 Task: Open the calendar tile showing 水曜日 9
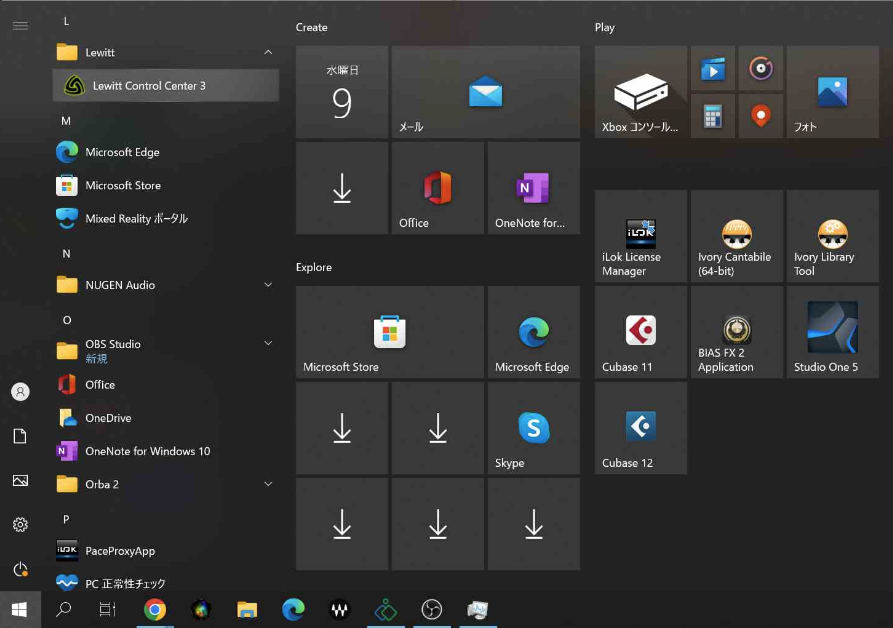click(342, 92)
